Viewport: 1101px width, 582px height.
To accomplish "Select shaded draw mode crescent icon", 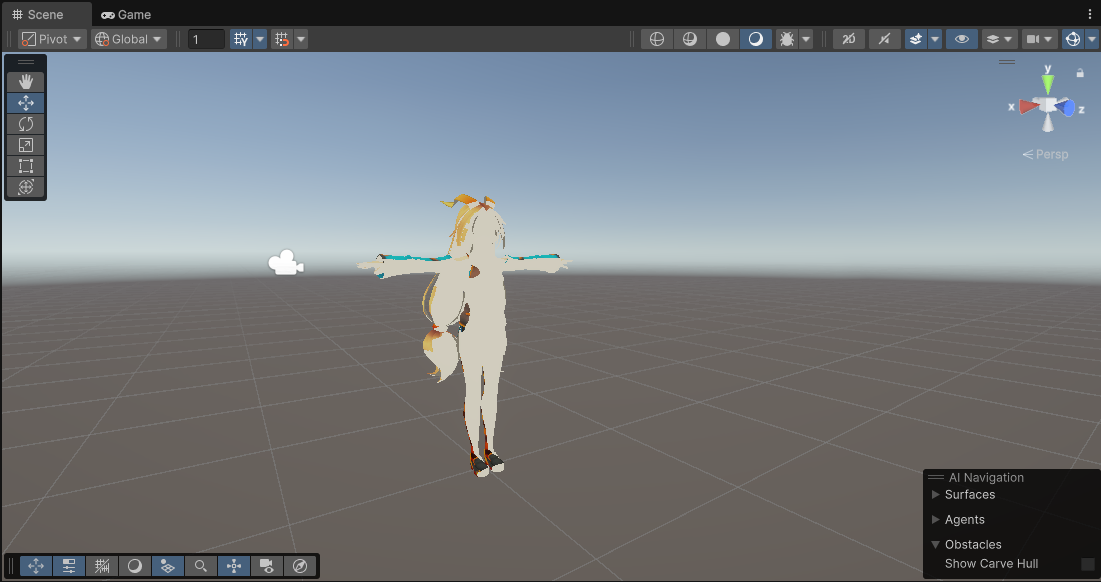I will click(756, 39).
